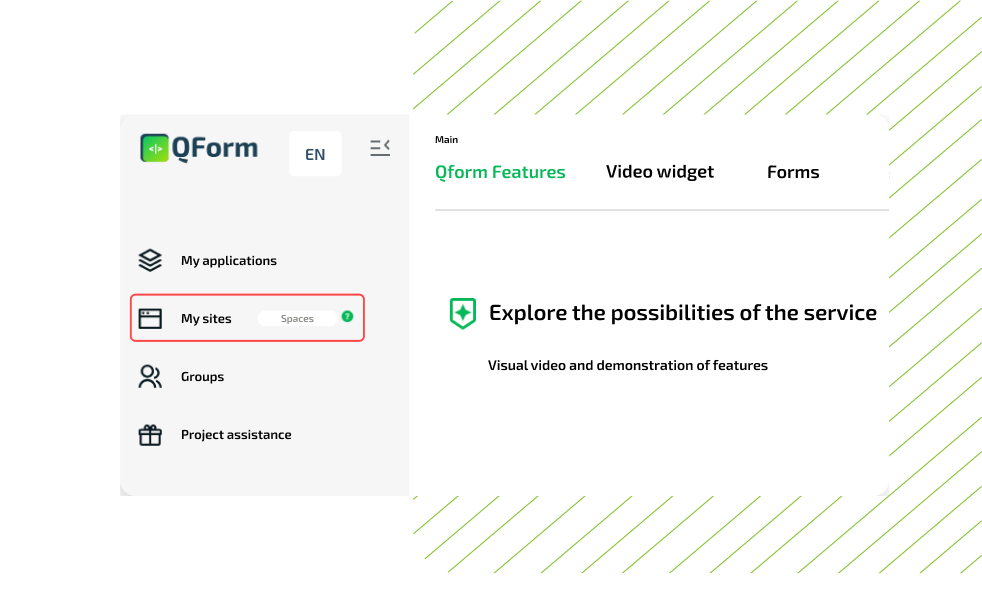Open the My applications label
The width and height of the screenshot is (982, 610).
pyautogui.click(x=229, y=261)
